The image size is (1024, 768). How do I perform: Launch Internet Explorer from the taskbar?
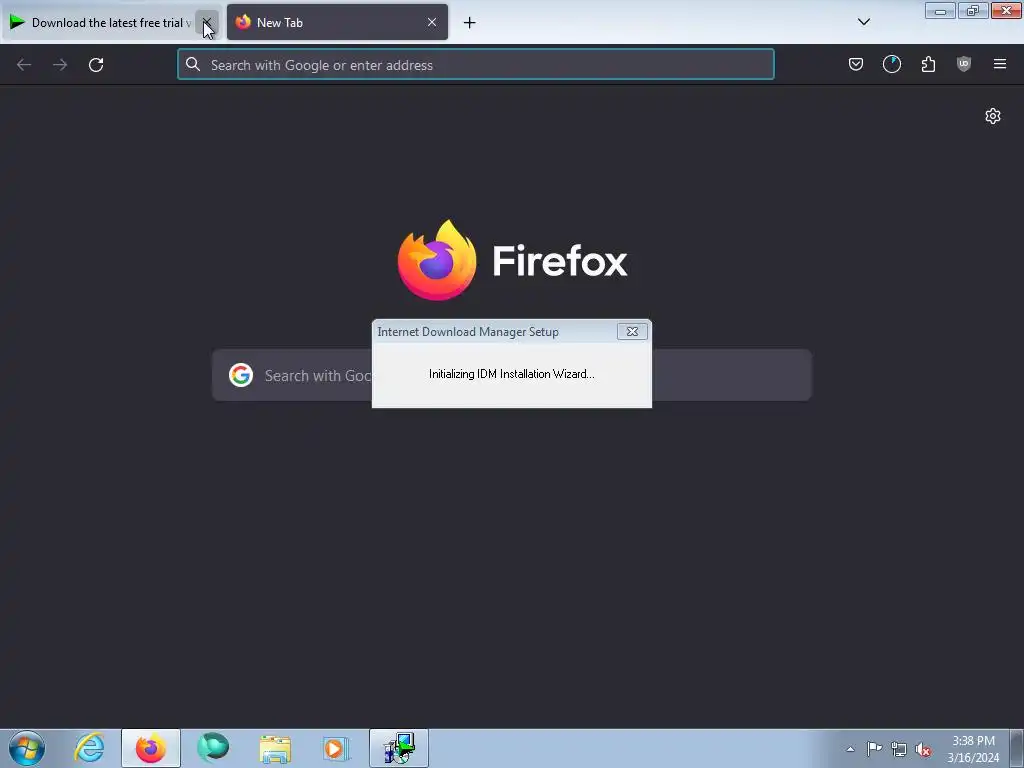click(89, 748)
